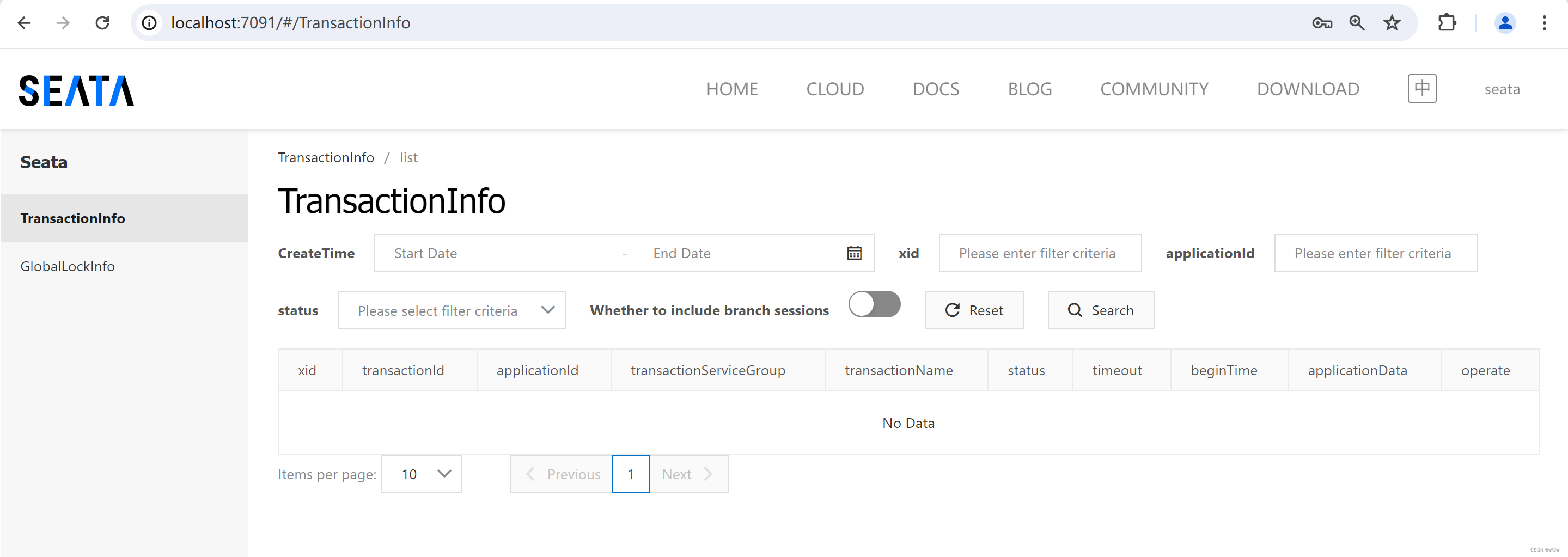Open BLOG in top navigation
The width and height of the screenshot is (1568, 557).
1029,89
